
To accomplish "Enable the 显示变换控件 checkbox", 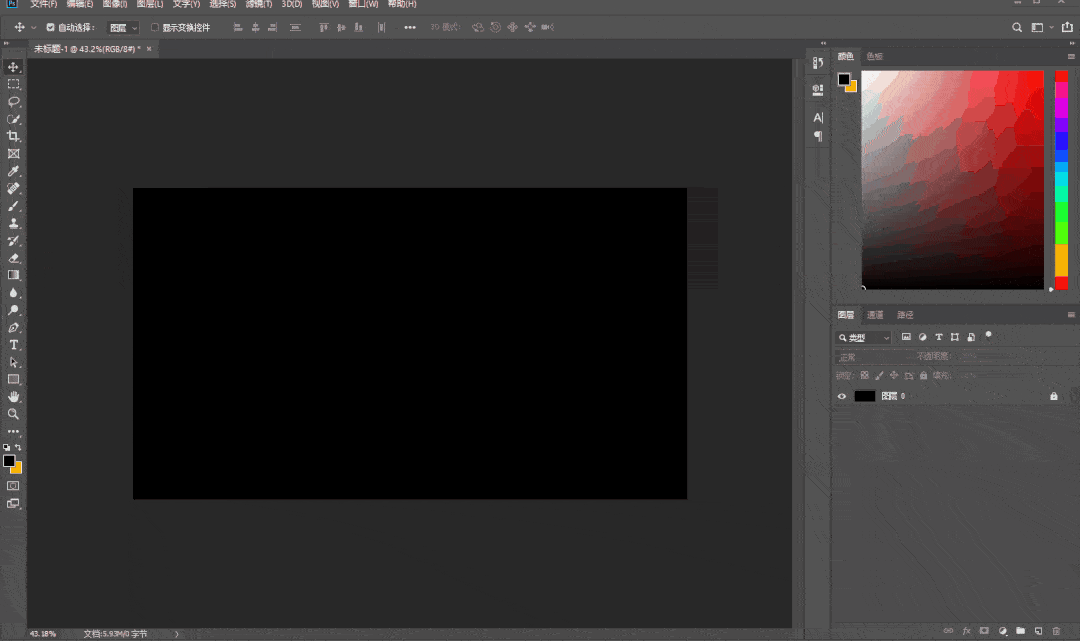I will pyautogui.click(x=155, y=27).
